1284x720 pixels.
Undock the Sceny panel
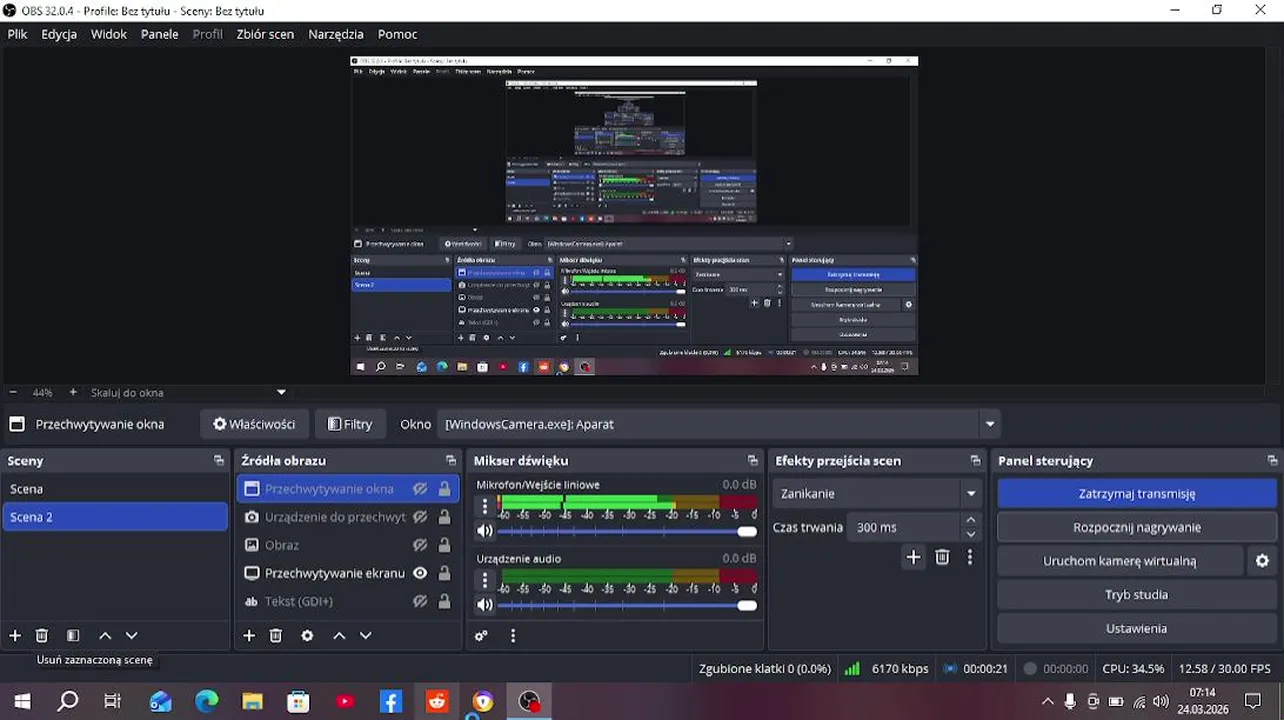(219, 460)
